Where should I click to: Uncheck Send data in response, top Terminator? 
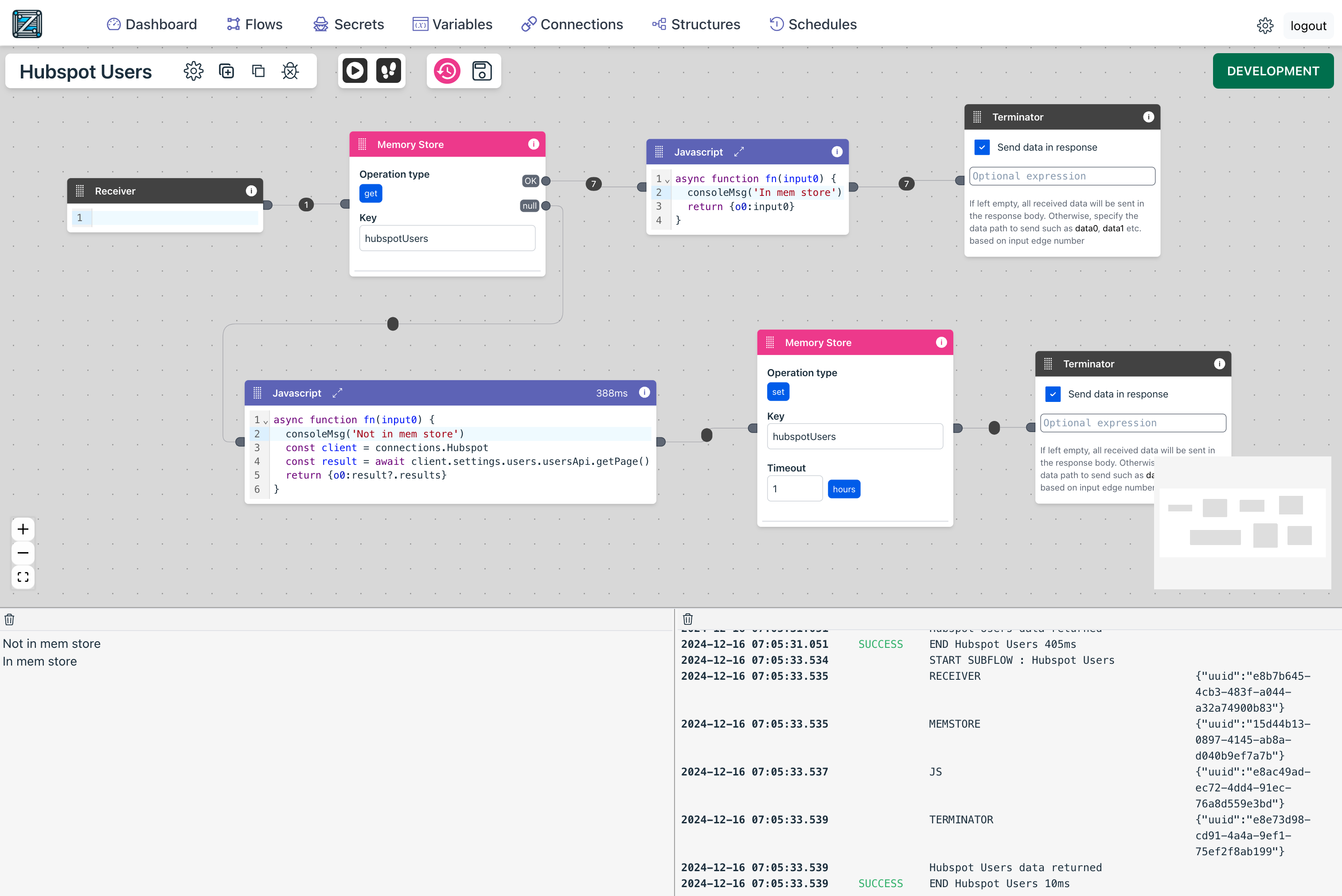[x=982, y=148]
